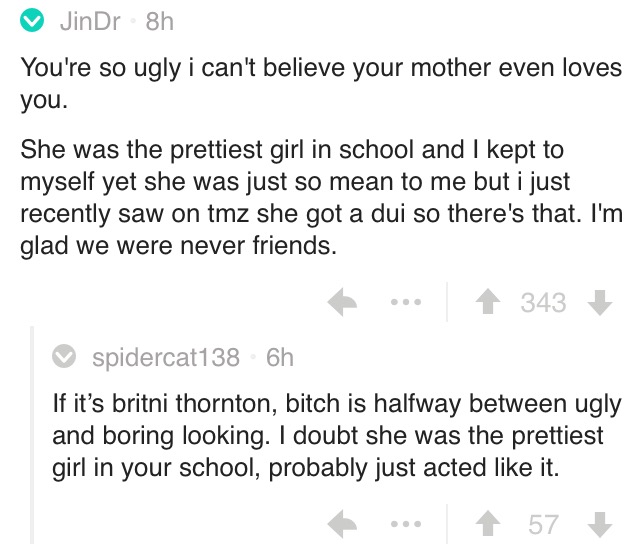
Task: Upvote JinDr's comment
Action: [x=488, y=302]
